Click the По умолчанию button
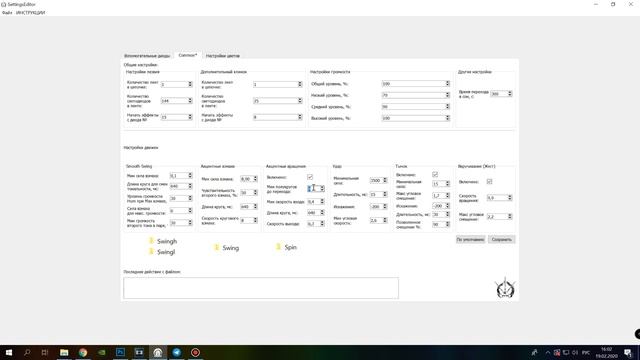 click(470, 240)
